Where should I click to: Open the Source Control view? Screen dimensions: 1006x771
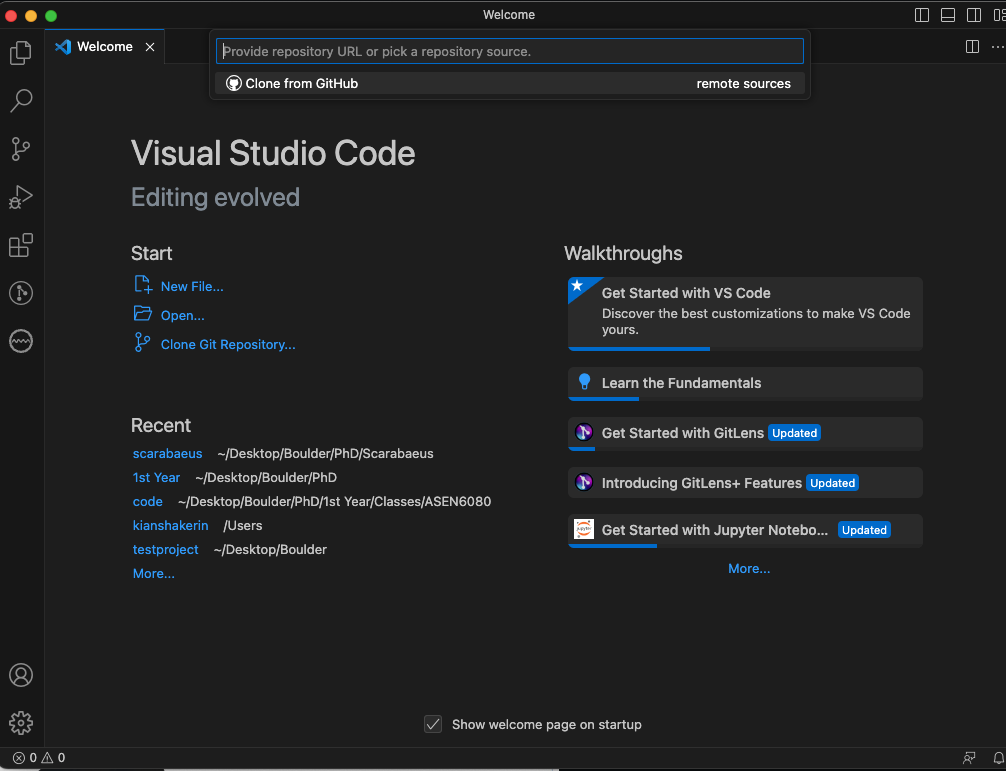tap(21, 149)
